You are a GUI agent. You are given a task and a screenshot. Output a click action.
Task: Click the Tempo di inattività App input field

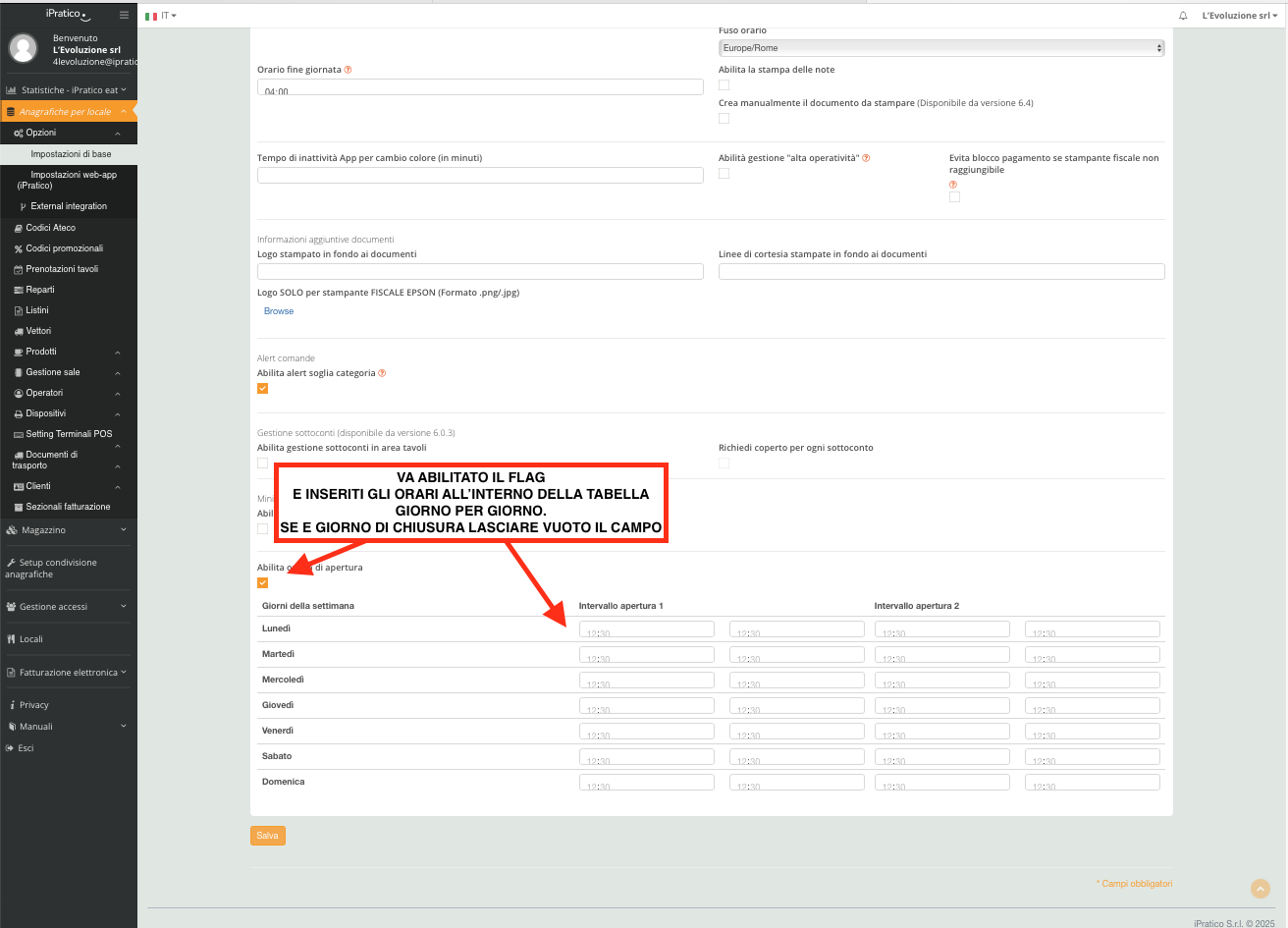click(480, 176)
